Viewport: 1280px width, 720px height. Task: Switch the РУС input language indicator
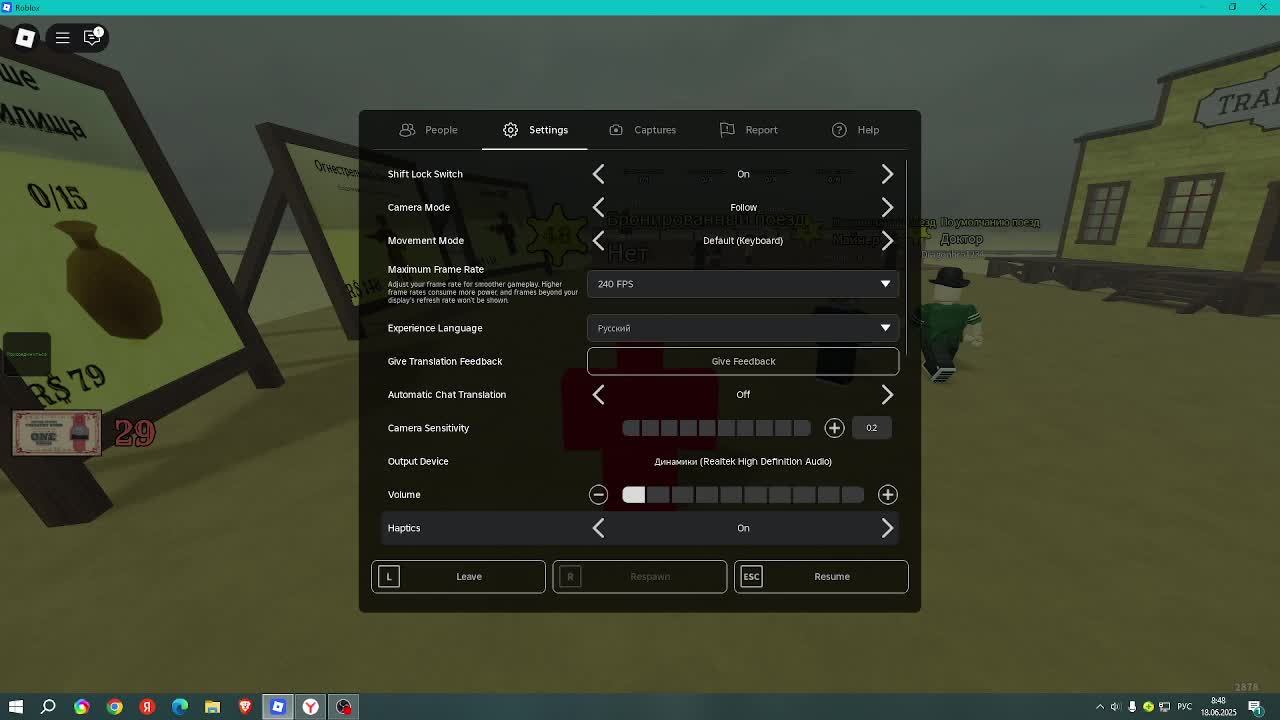point(1184,707)
